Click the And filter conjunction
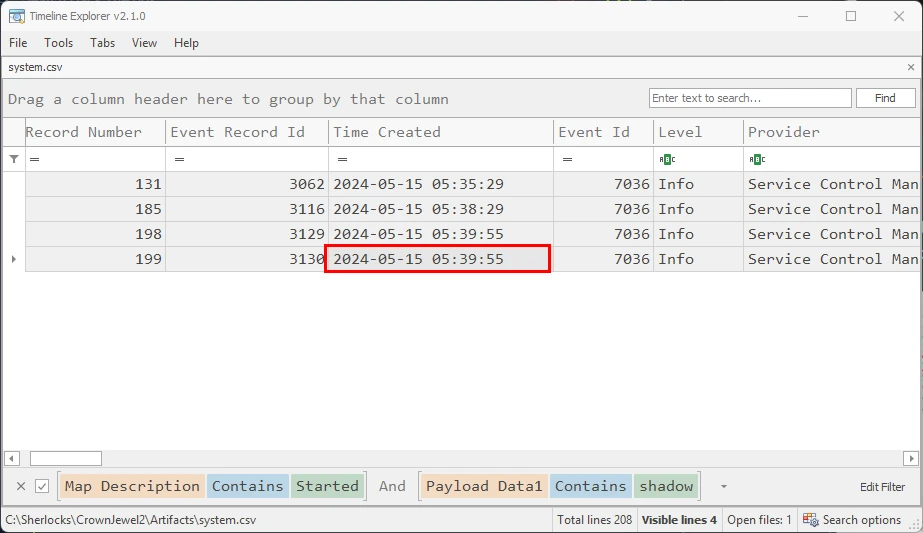923x533 pixels. click(x=392, y=486)
